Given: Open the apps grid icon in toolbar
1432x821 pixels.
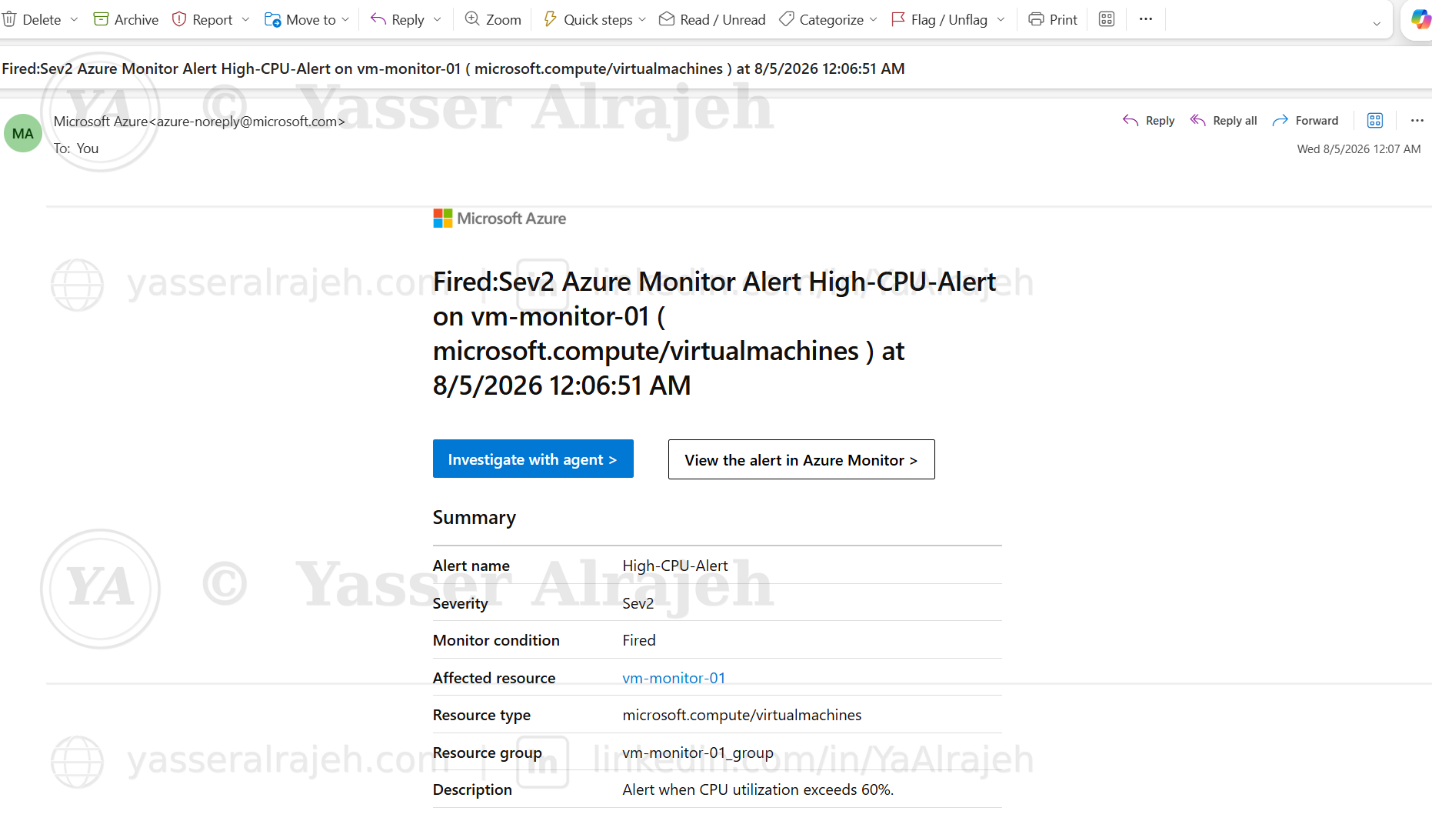Looking at the screenshot, I should point(1106,19).
